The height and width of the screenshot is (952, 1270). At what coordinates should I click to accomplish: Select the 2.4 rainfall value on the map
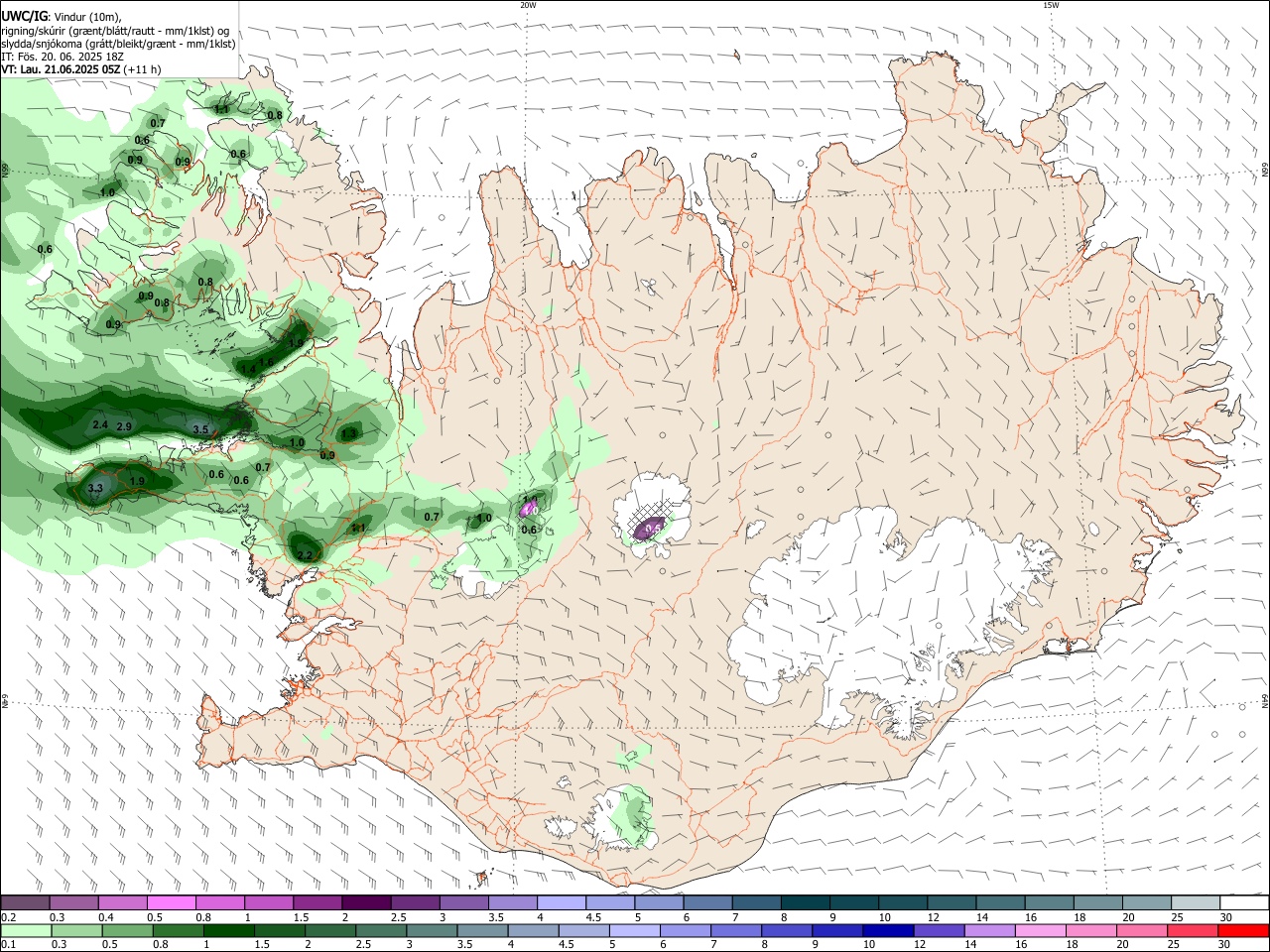coord(100,424)
